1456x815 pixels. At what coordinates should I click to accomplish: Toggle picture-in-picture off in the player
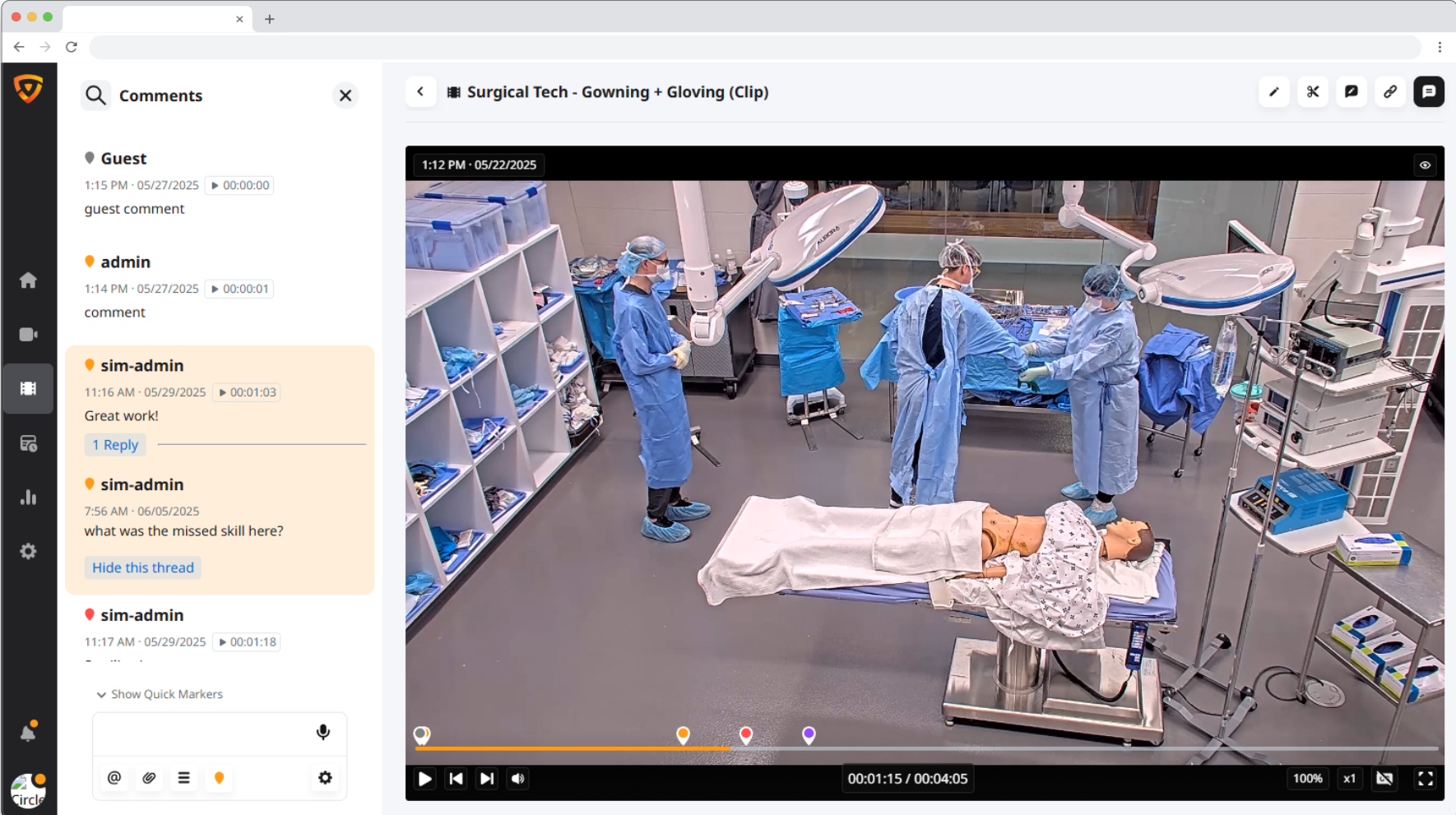pyautogui.click(x=1385, y=778)
